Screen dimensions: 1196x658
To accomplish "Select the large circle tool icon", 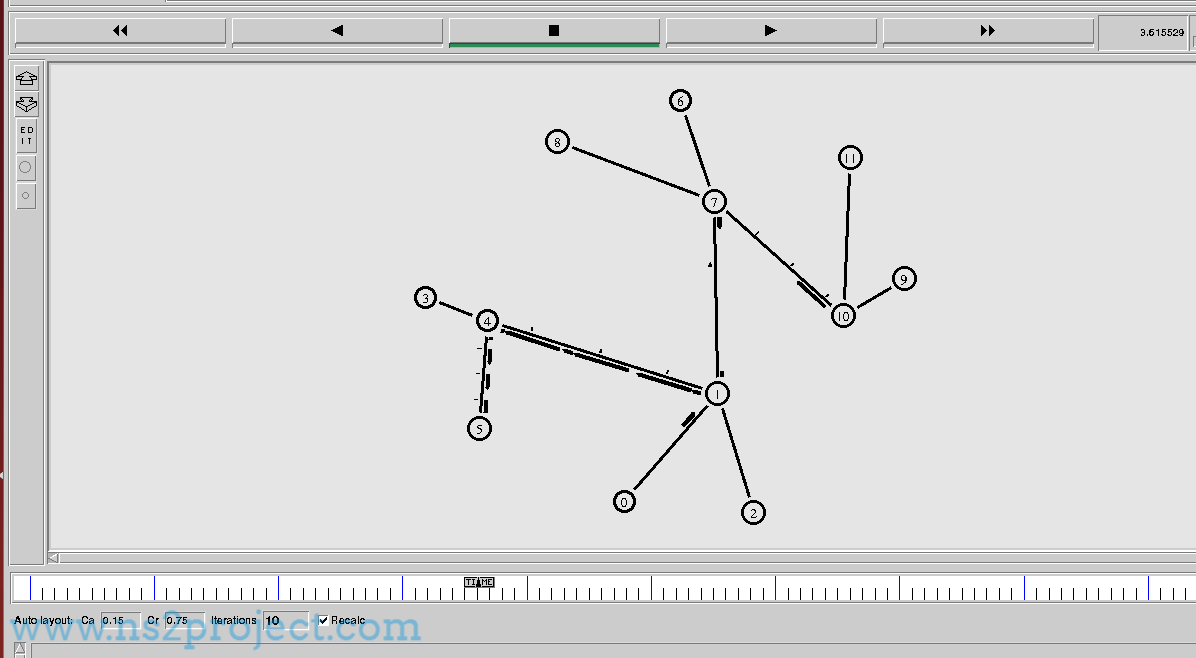I will tap(27, 168).
